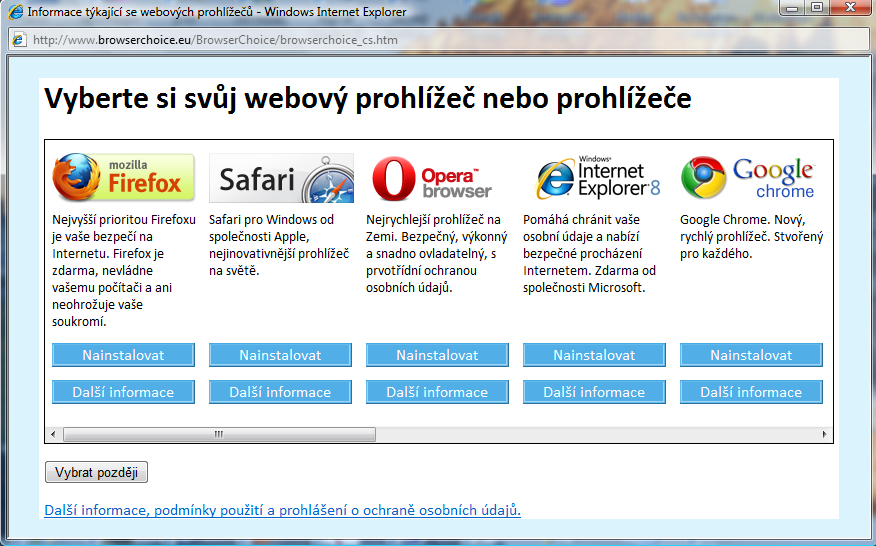Open Další informace for Firefox
The image size is (876, 546).
123,392
